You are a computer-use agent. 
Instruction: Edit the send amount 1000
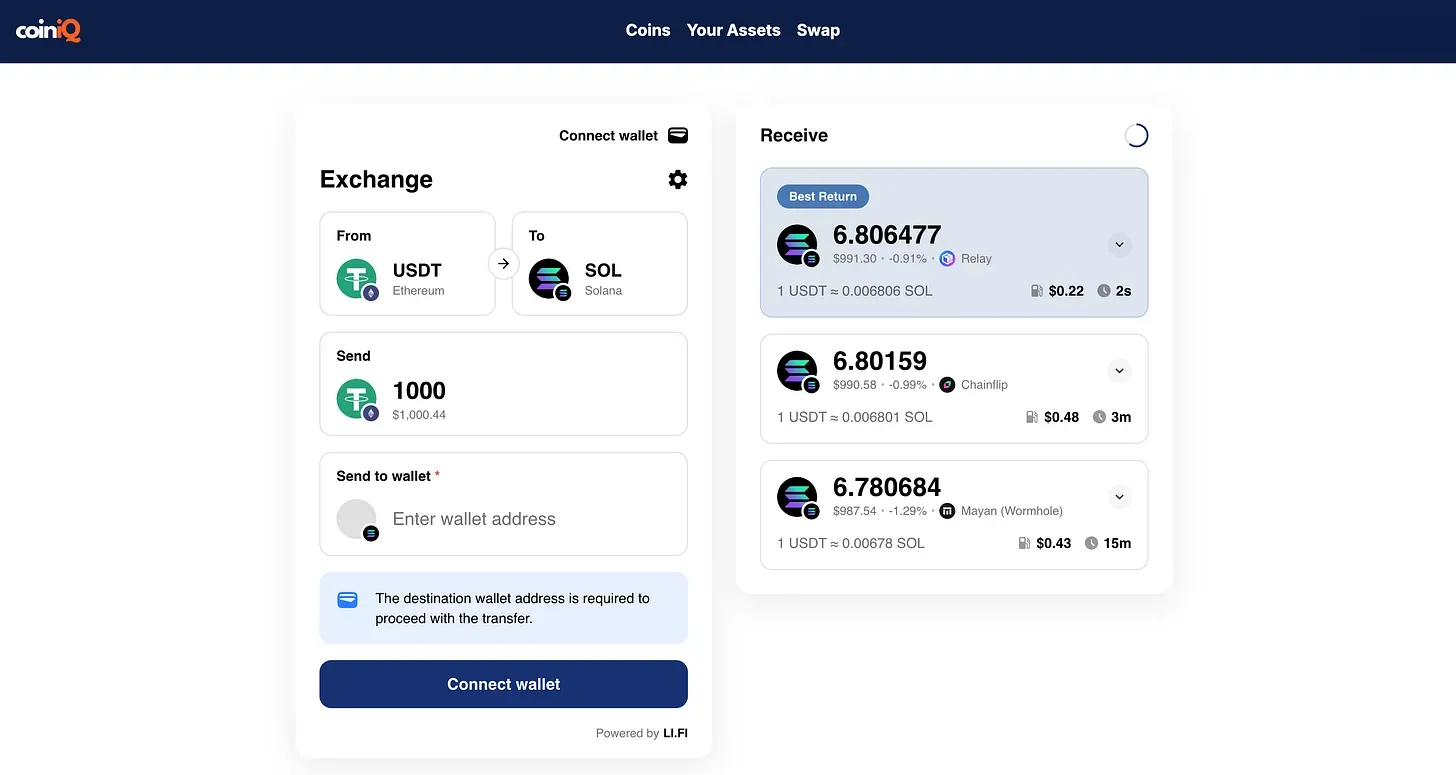pyautogui.click(x=419, y=391)
